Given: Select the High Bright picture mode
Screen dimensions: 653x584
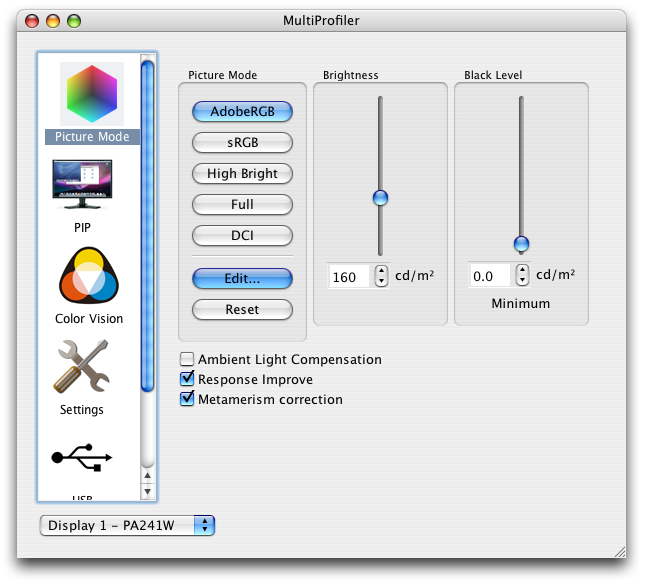Looking at the screenshot, I should pos(242,174).
